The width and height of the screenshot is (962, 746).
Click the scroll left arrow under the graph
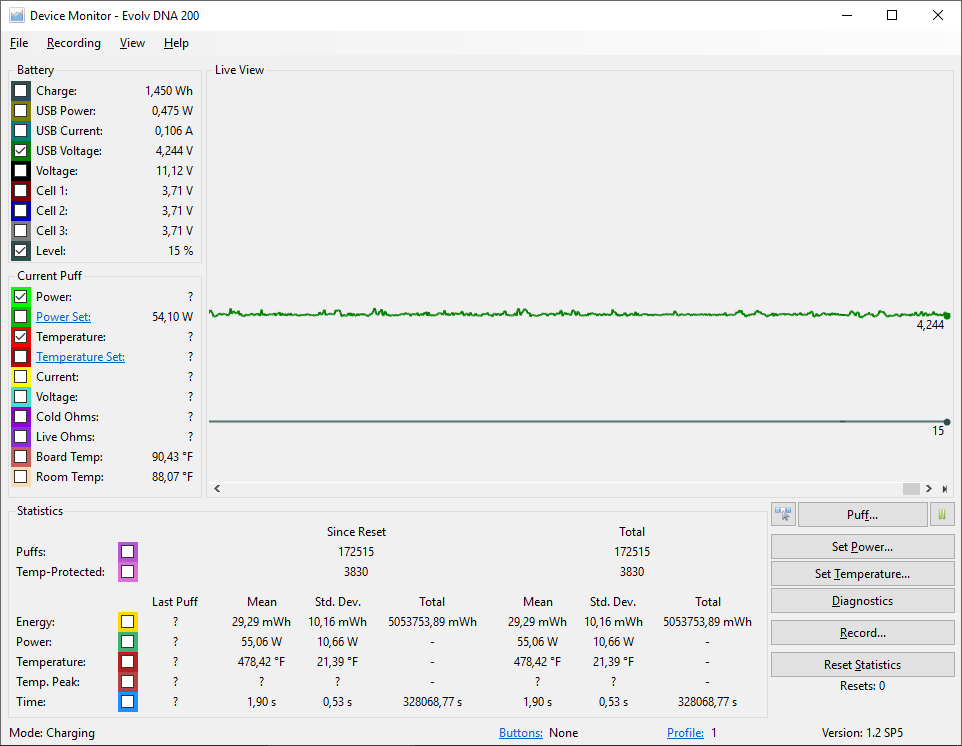coord(218,489)
